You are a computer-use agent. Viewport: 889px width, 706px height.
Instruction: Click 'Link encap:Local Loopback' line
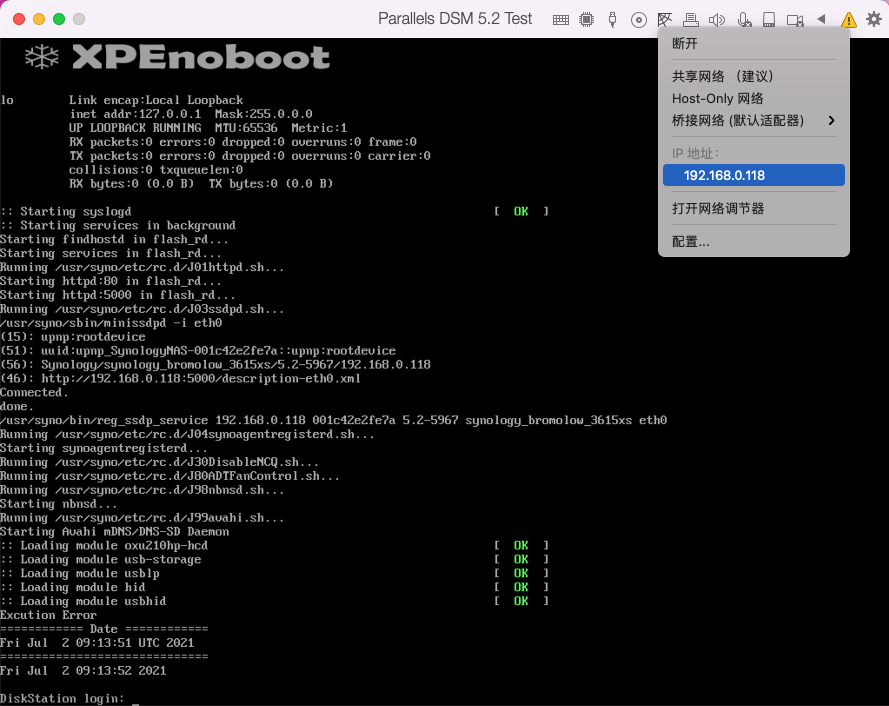[x=156, y=100]
